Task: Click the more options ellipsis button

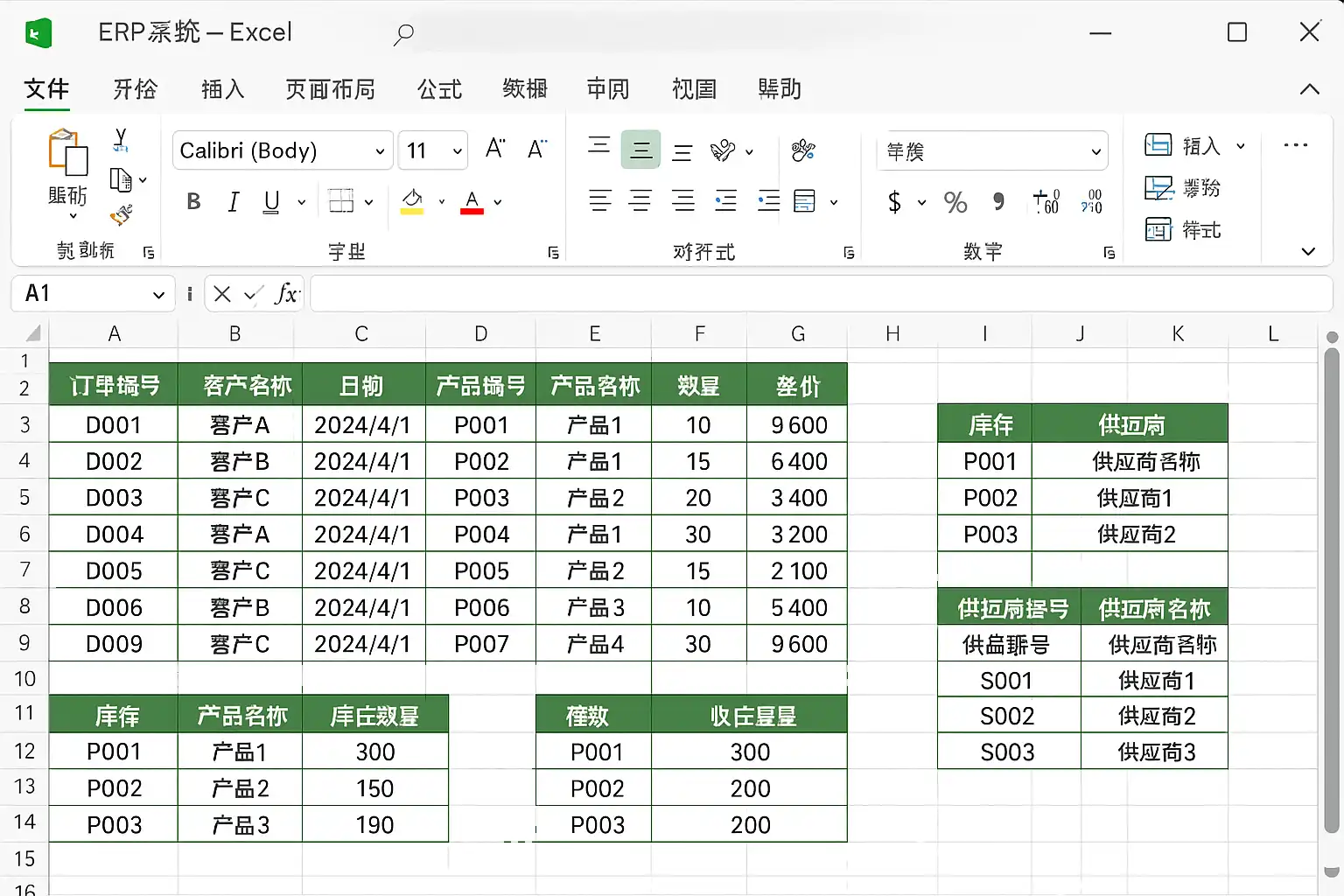Action: click(x=1295, y=145)
